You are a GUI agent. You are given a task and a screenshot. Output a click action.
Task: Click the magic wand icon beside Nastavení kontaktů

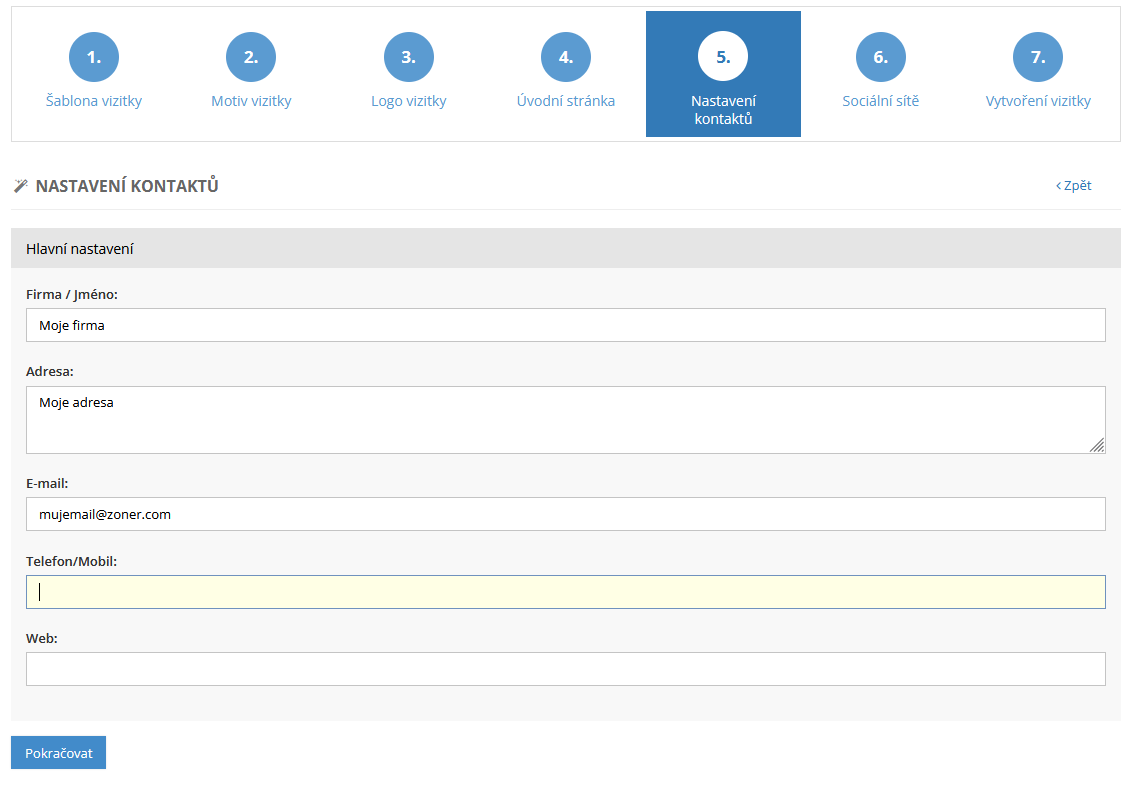21,186
